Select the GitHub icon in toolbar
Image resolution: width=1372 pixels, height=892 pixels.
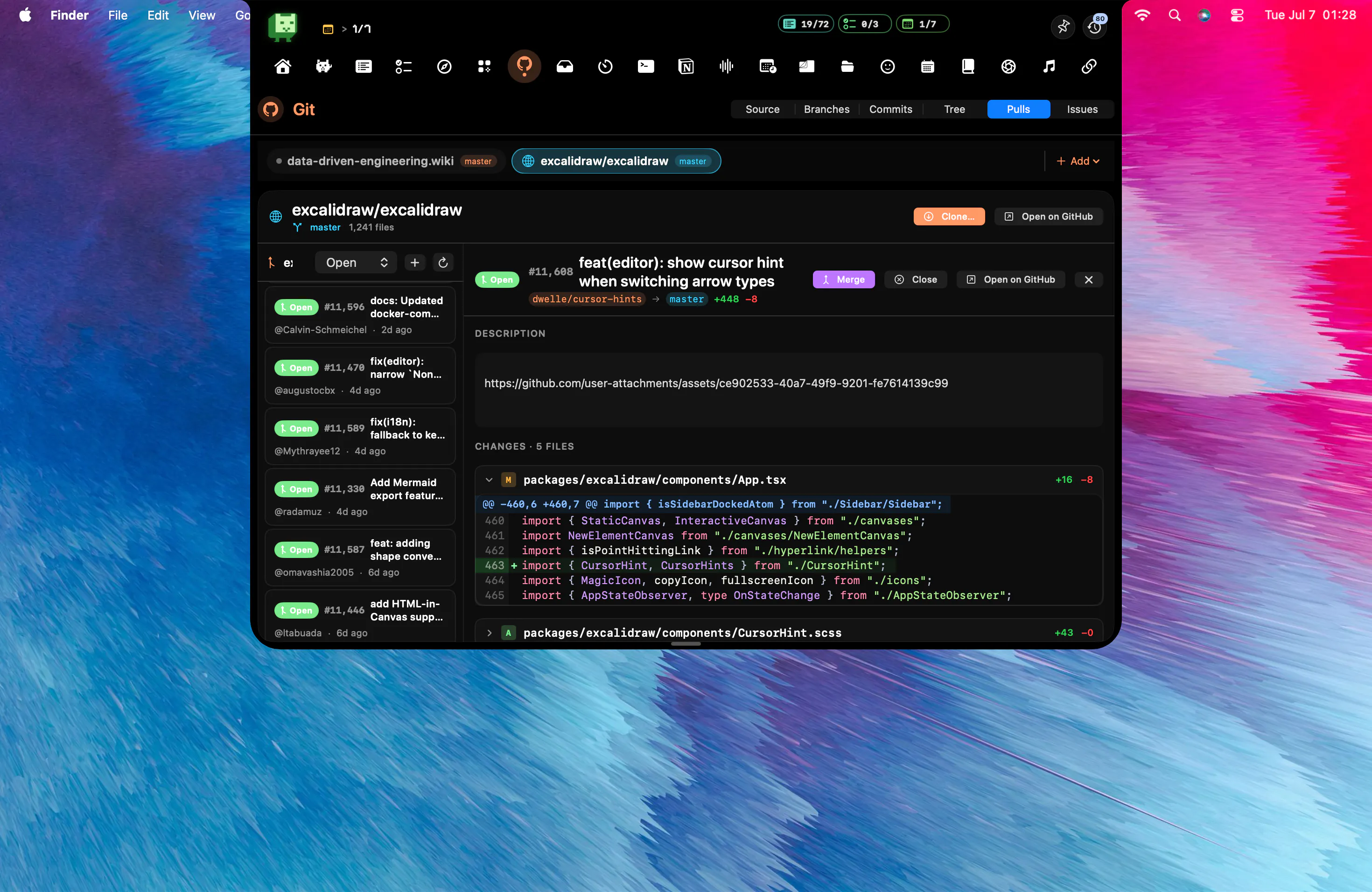[525, 66]
